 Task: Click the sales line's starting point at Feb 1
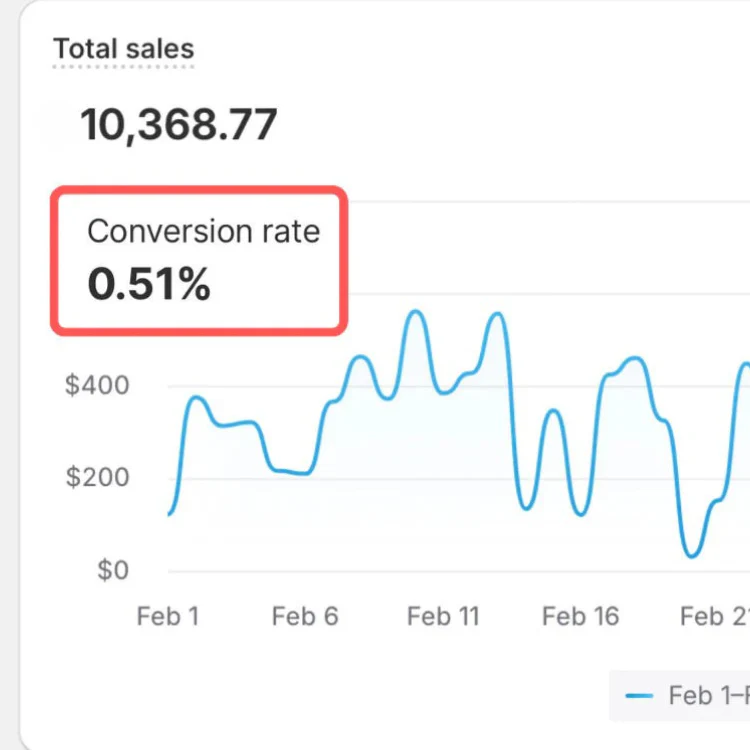pyautogui.click(x=169, y=514)
